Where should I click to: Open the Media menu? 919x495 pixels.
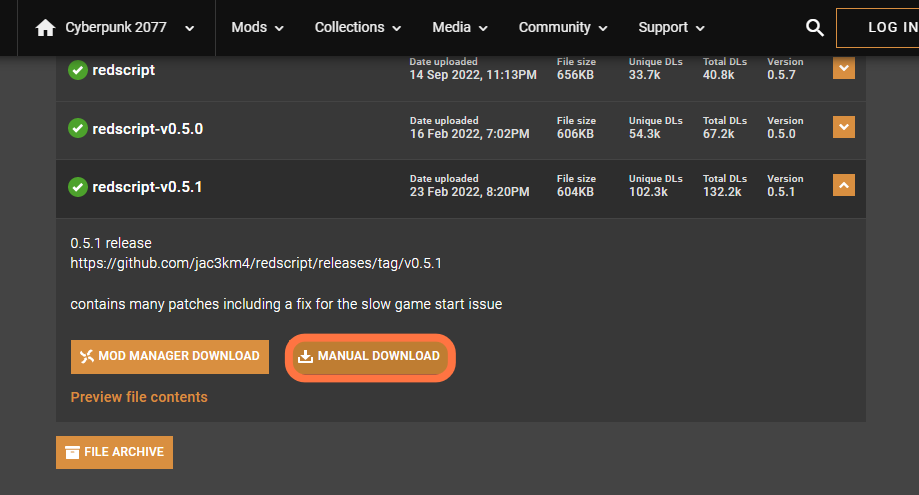point(460,28)
